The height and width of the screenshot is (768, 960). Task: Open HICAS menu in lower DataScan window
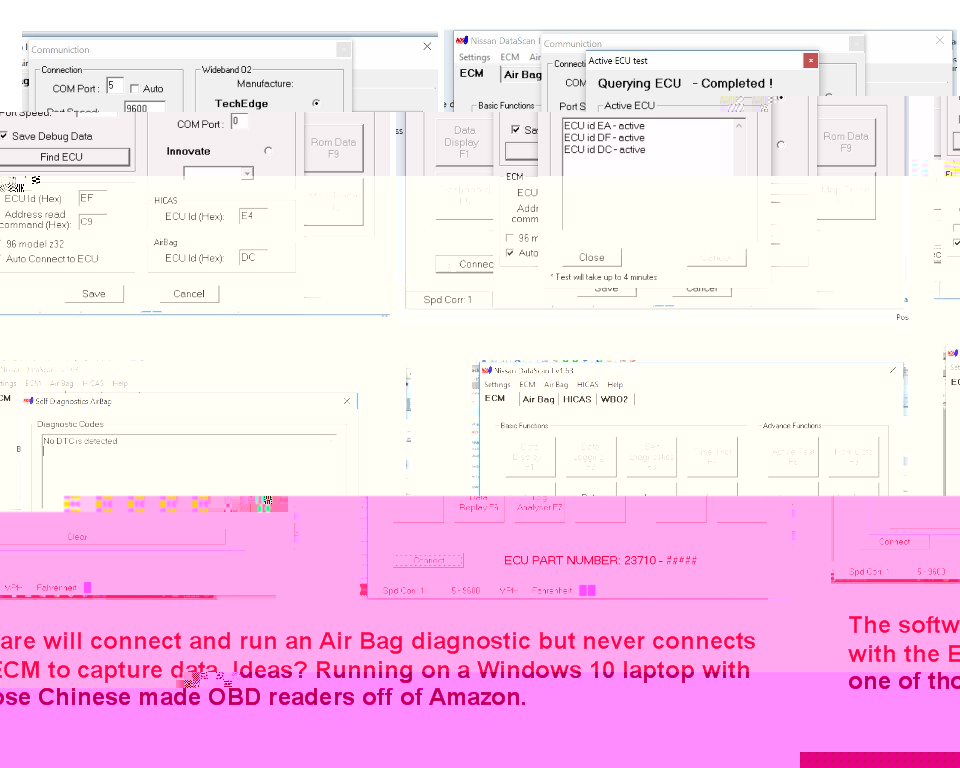[587, 385]
